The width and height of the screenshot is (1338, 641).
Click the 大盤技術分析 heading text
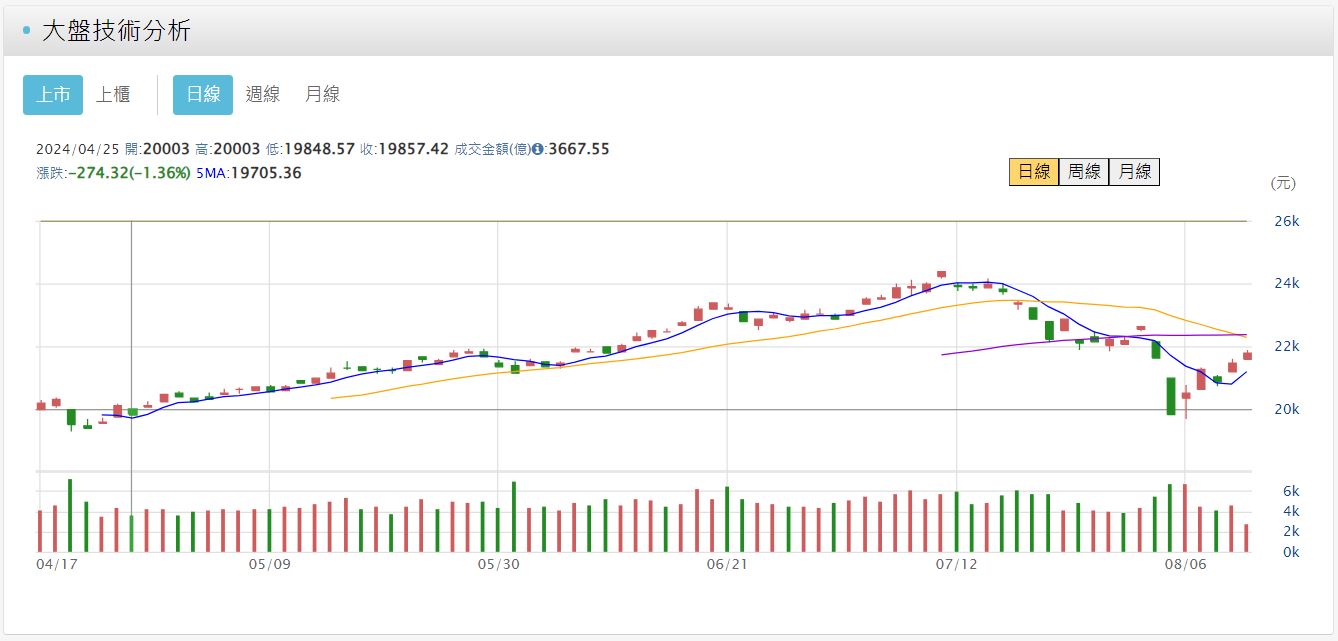click(x=116, y=31)
